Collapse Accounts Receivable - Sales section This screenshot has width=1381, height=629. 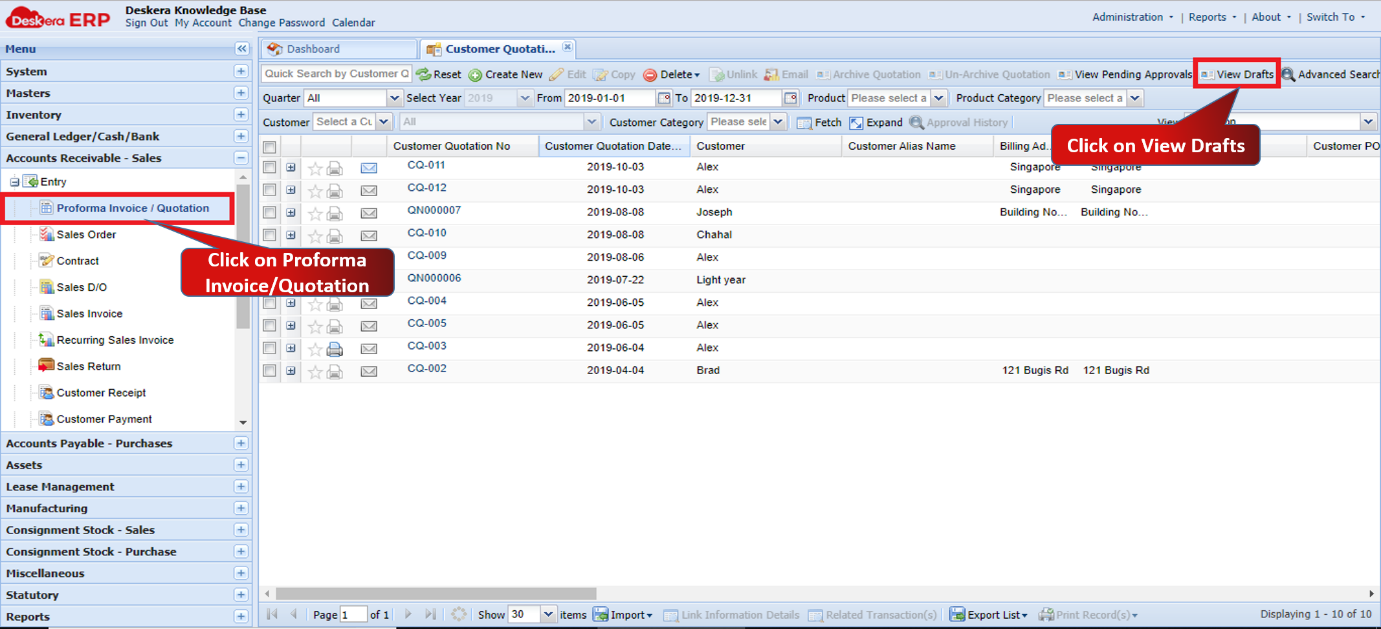point(241,158)
